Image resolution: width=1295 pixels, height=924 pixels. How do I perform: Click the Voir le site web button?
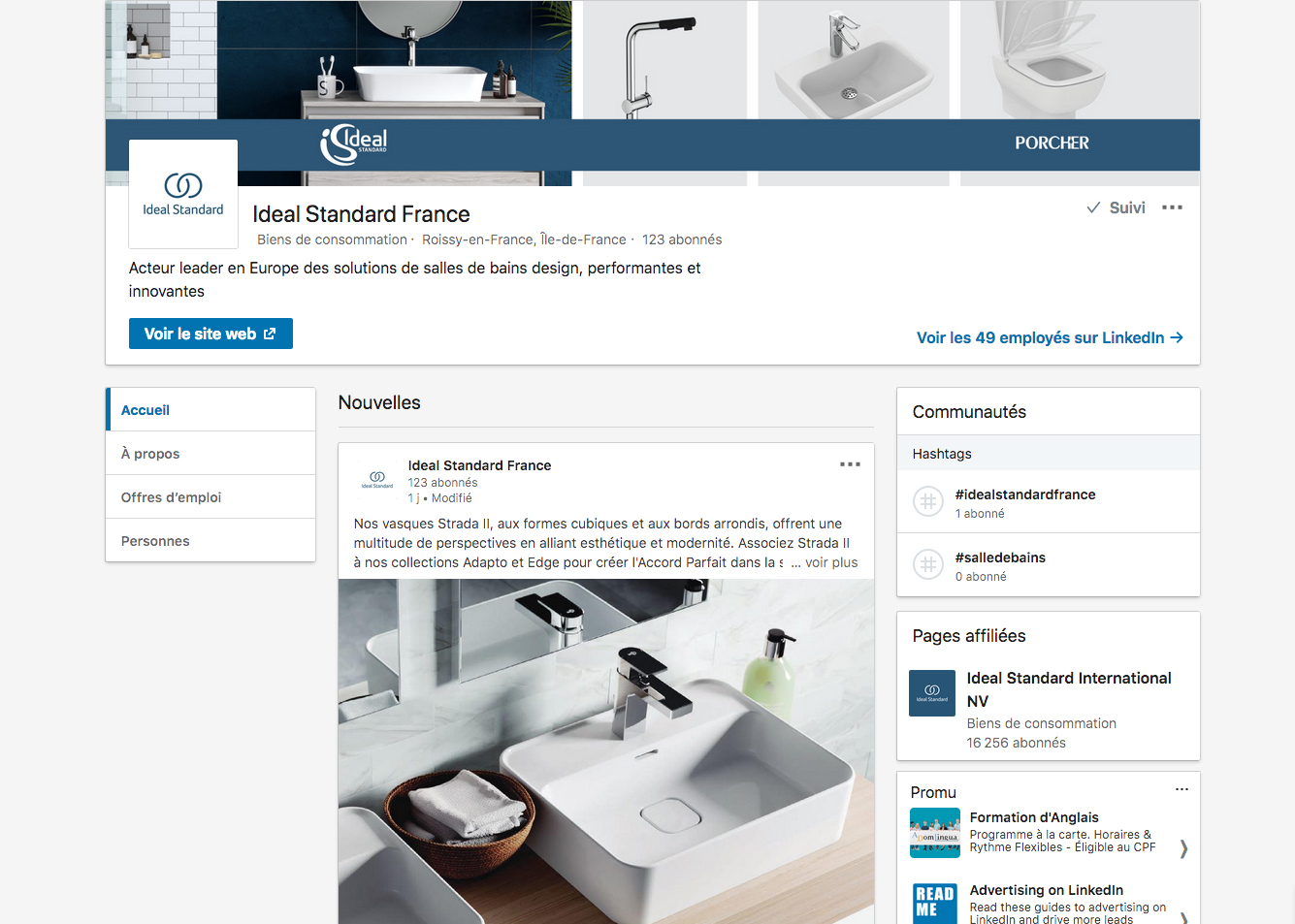click(x=210, y=334)
